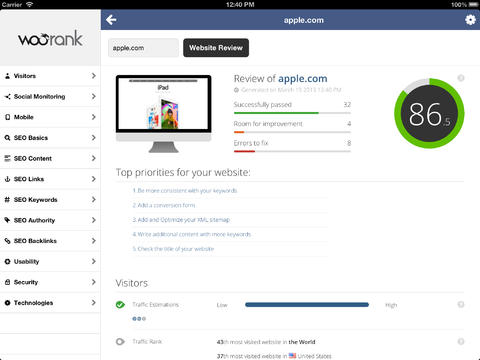Open priority 2: add a conversion form
The height and width of the screenshot is (360, 480).
164,205
